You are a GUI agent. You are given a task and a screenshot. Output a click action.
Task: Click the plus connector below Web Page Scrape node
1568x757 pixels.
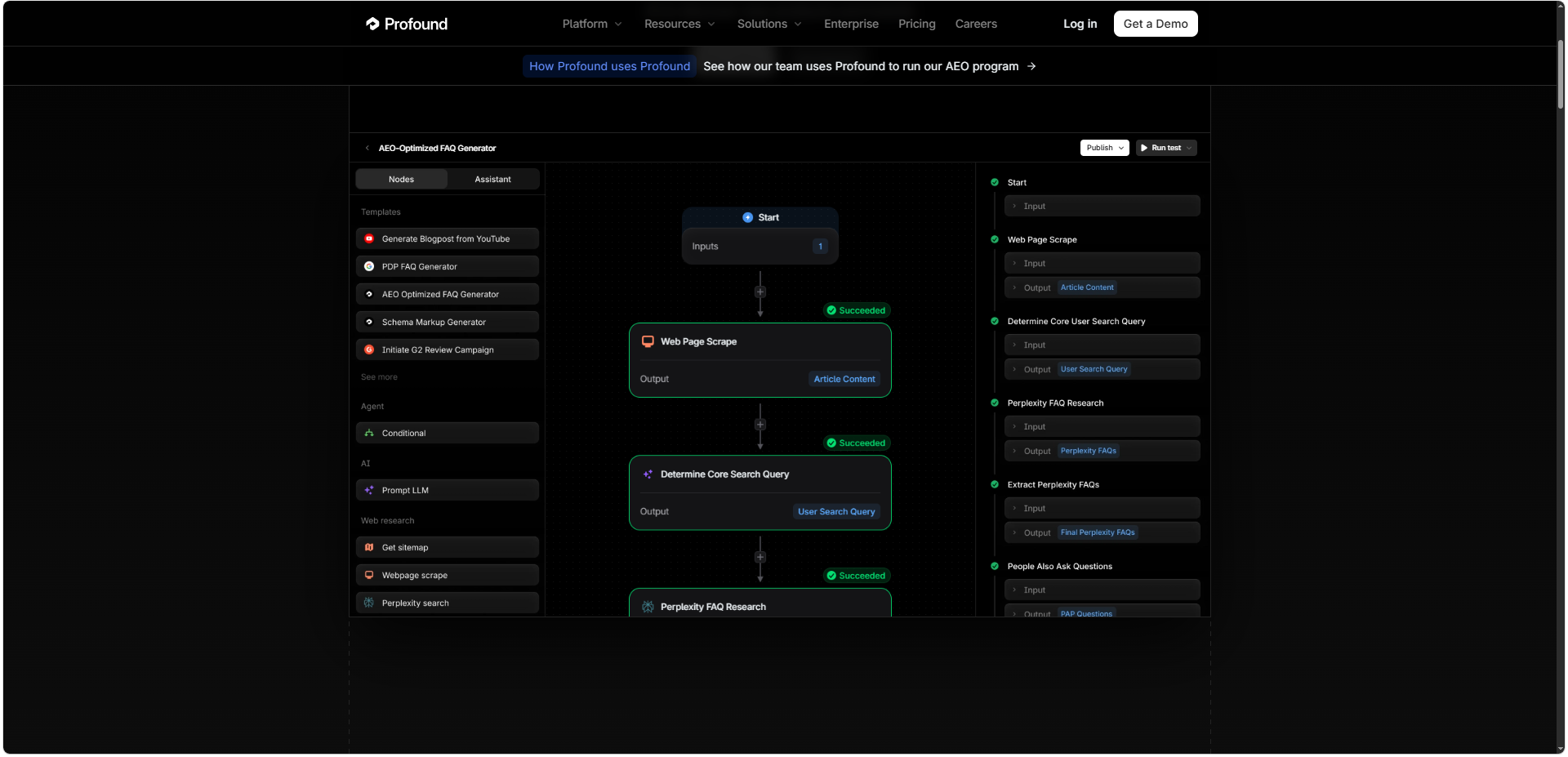(x=760, y=425)
